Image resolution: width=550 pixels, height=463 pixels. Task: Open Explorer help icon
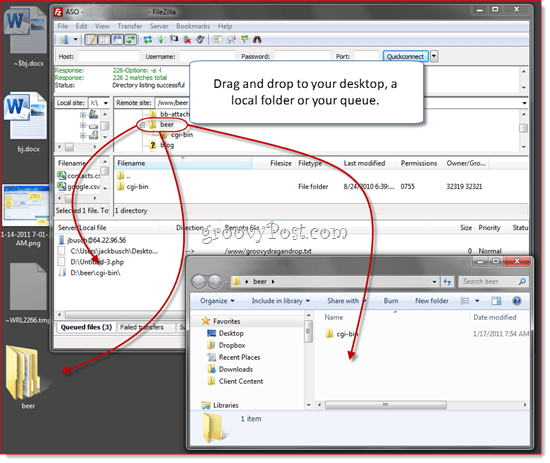(517, 301)
